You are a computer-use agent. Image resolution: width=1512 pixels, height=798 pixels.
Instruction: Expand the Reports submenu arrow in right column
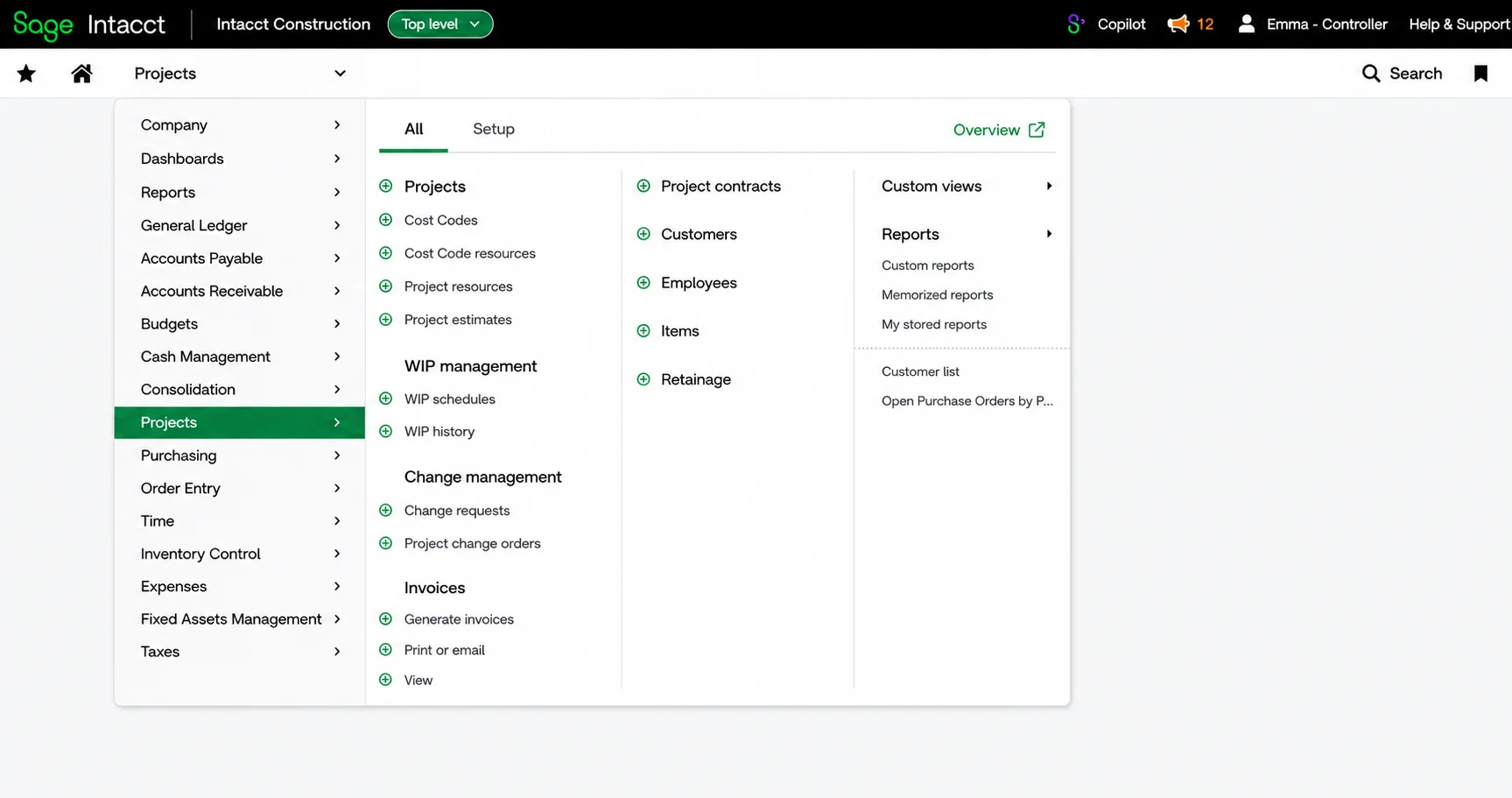pyautogui.click(x=1049, y=234)
